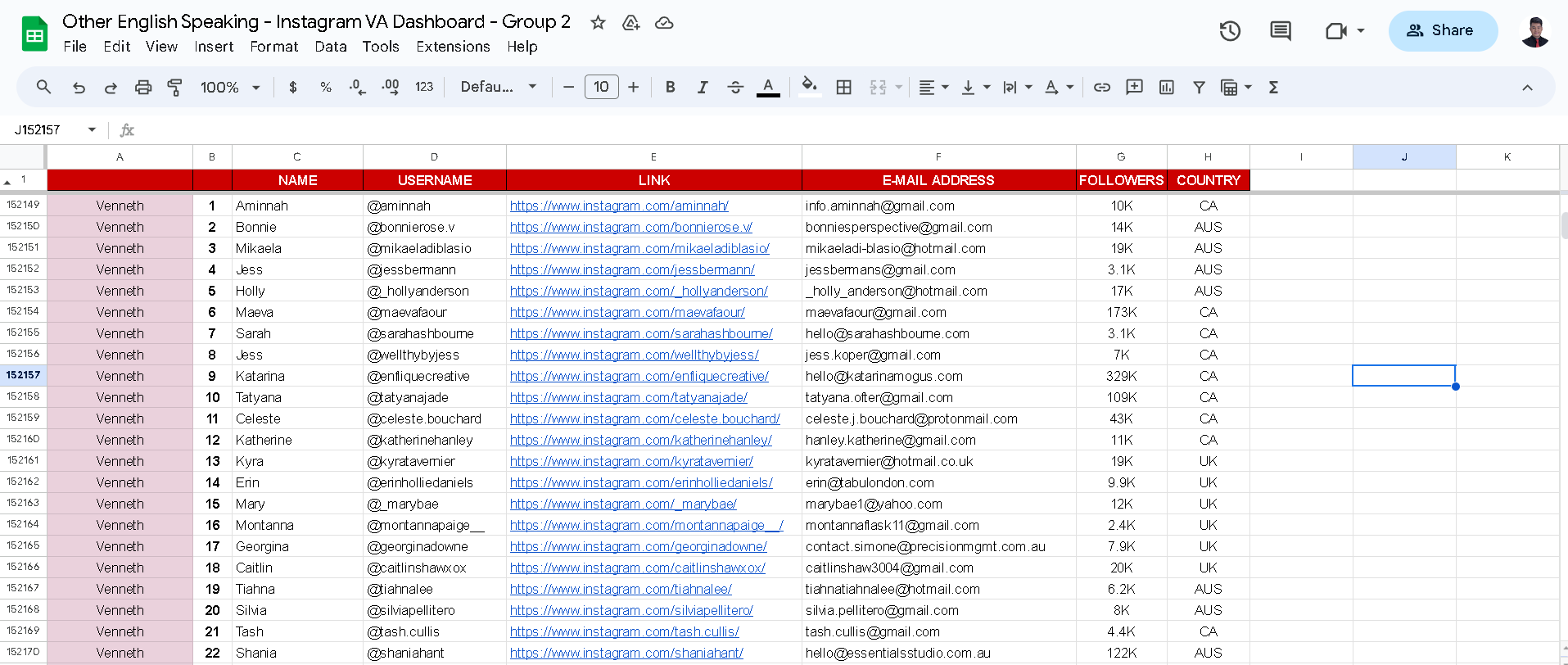
Task: Check the cloud document status icon
Action: click(664, 23)
